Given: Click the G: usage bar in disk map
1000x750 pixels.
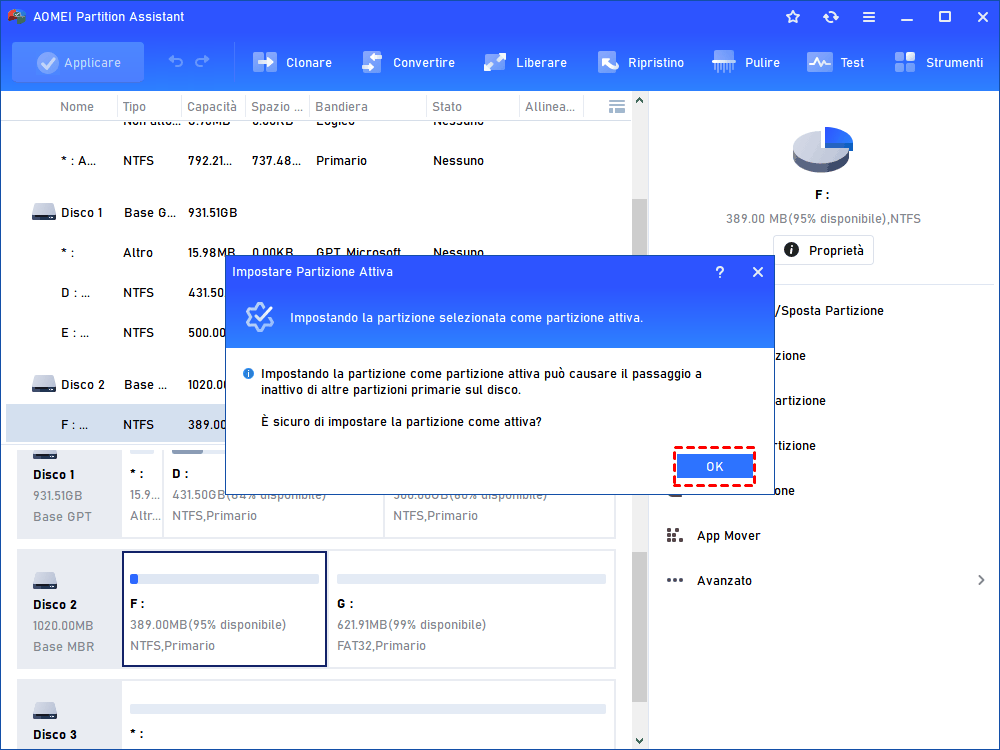Looking at the screenshot, I should pyautogui.click(x=471, y=579).
